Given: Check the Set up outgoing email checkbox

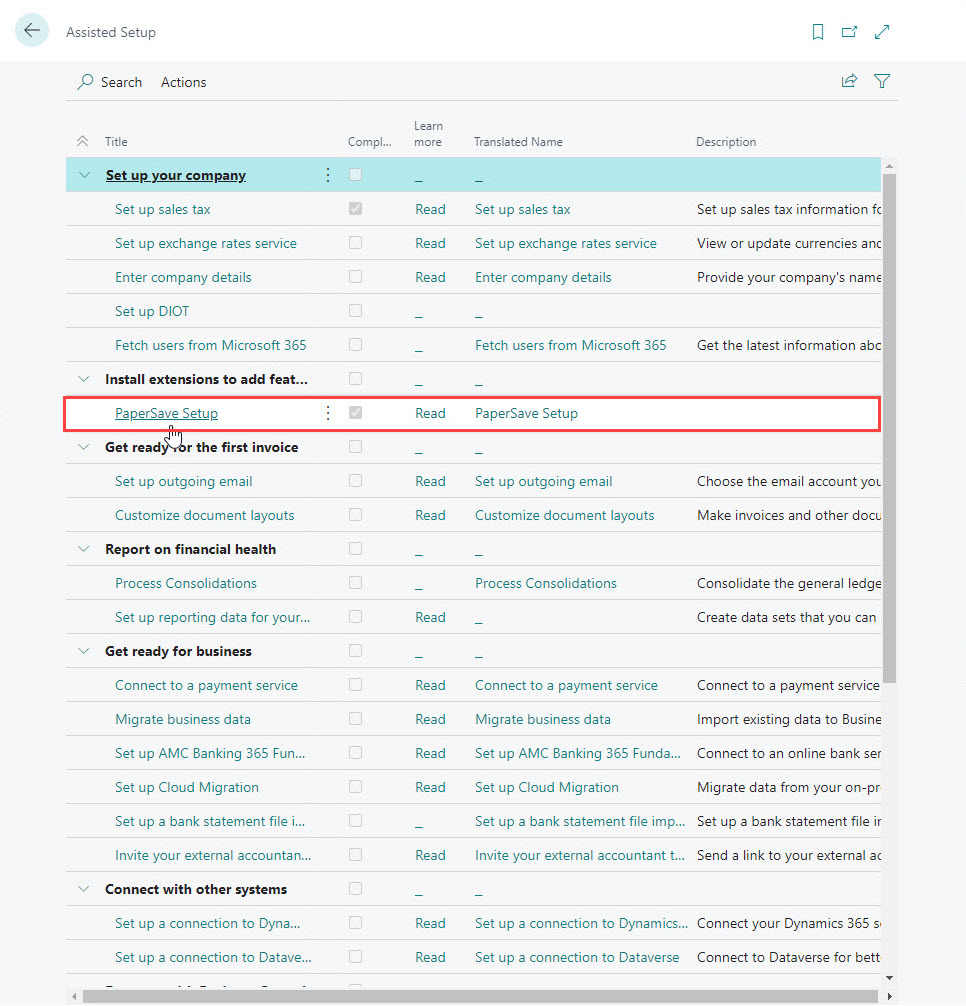Looking at the screenshot, I should [355, 481].
